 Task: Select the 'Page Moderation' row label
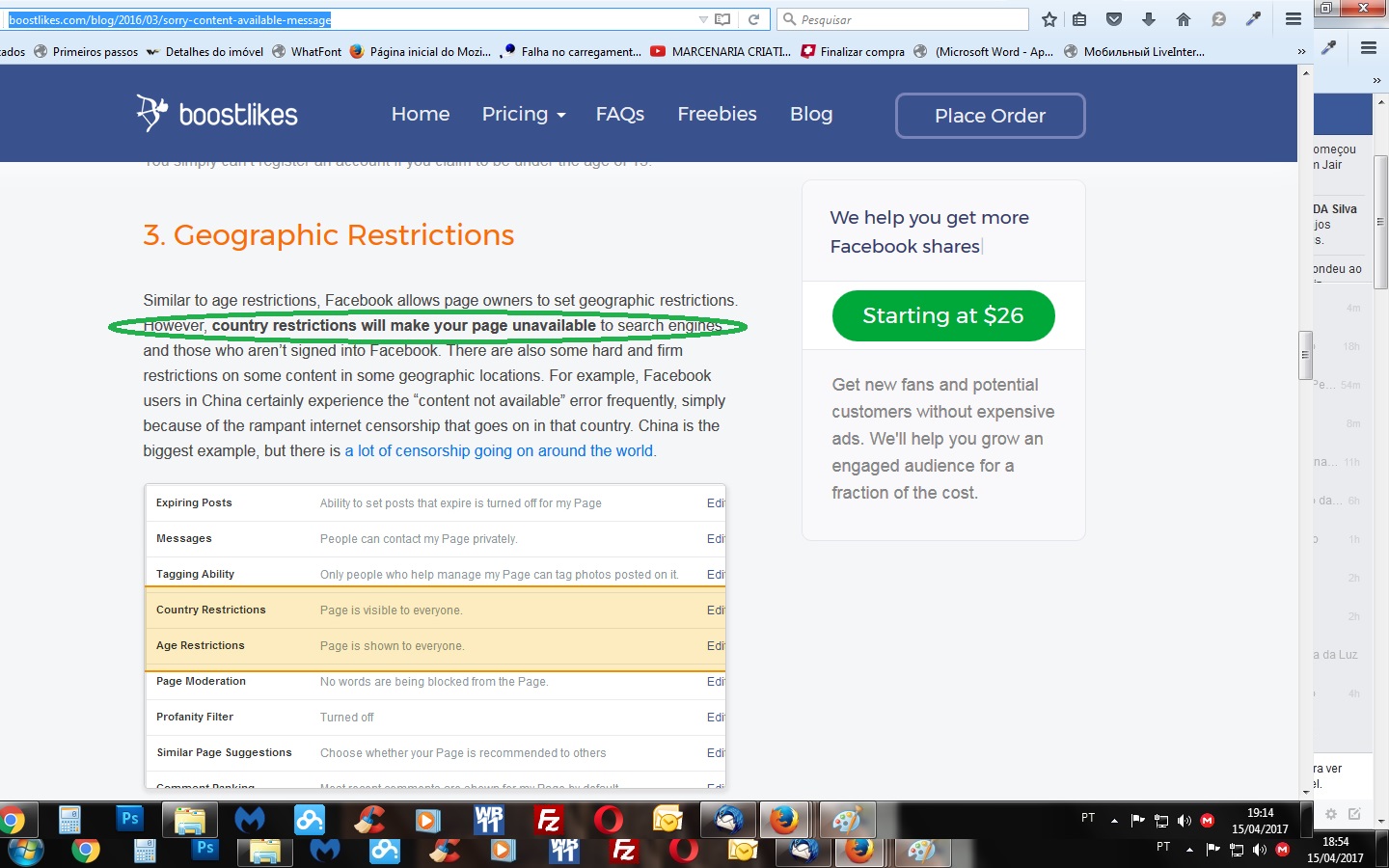coord(201,682)
